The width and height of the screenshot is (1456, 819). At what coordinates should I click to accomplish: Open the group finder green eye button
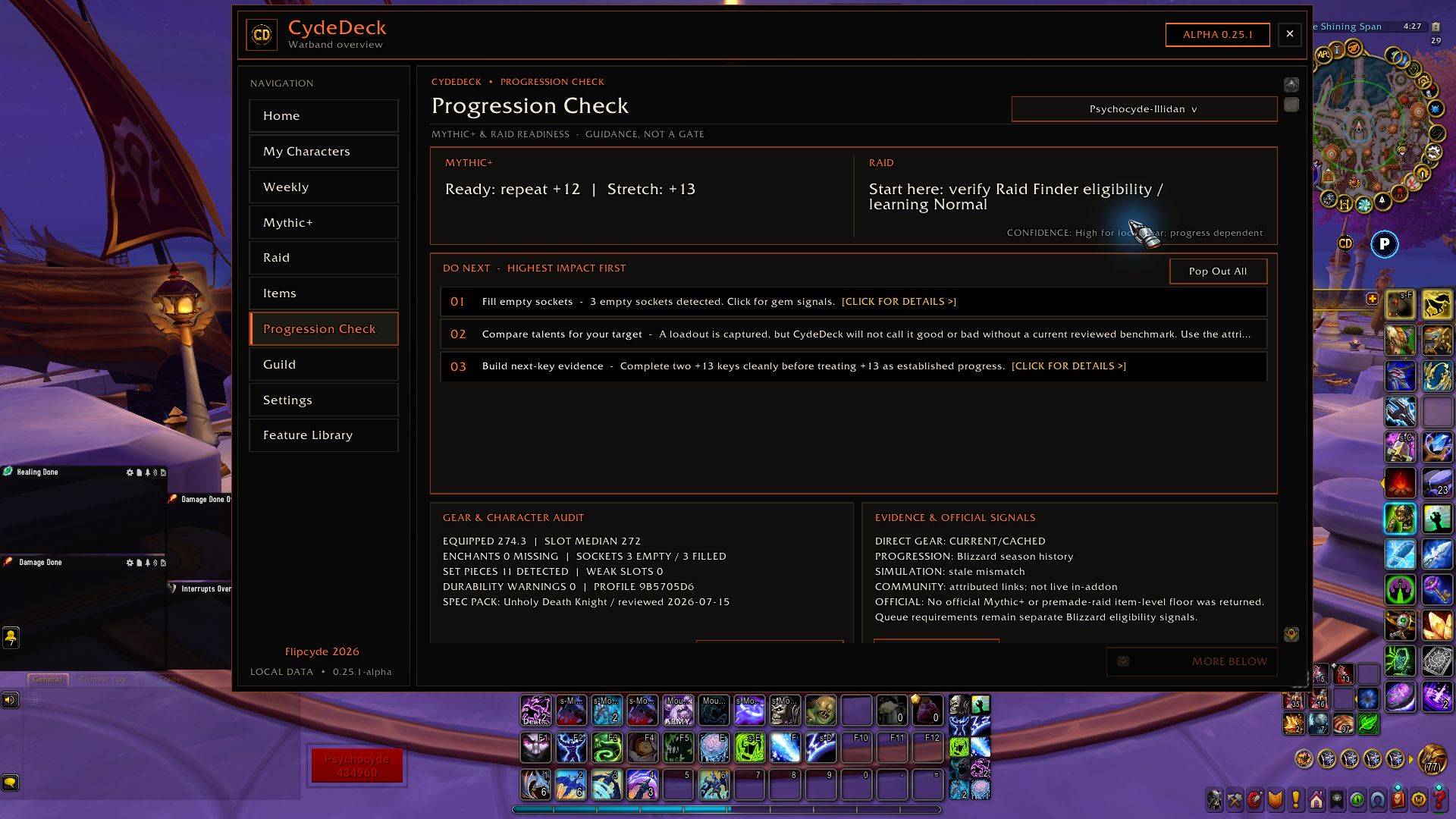click(x=1357, y=799)
